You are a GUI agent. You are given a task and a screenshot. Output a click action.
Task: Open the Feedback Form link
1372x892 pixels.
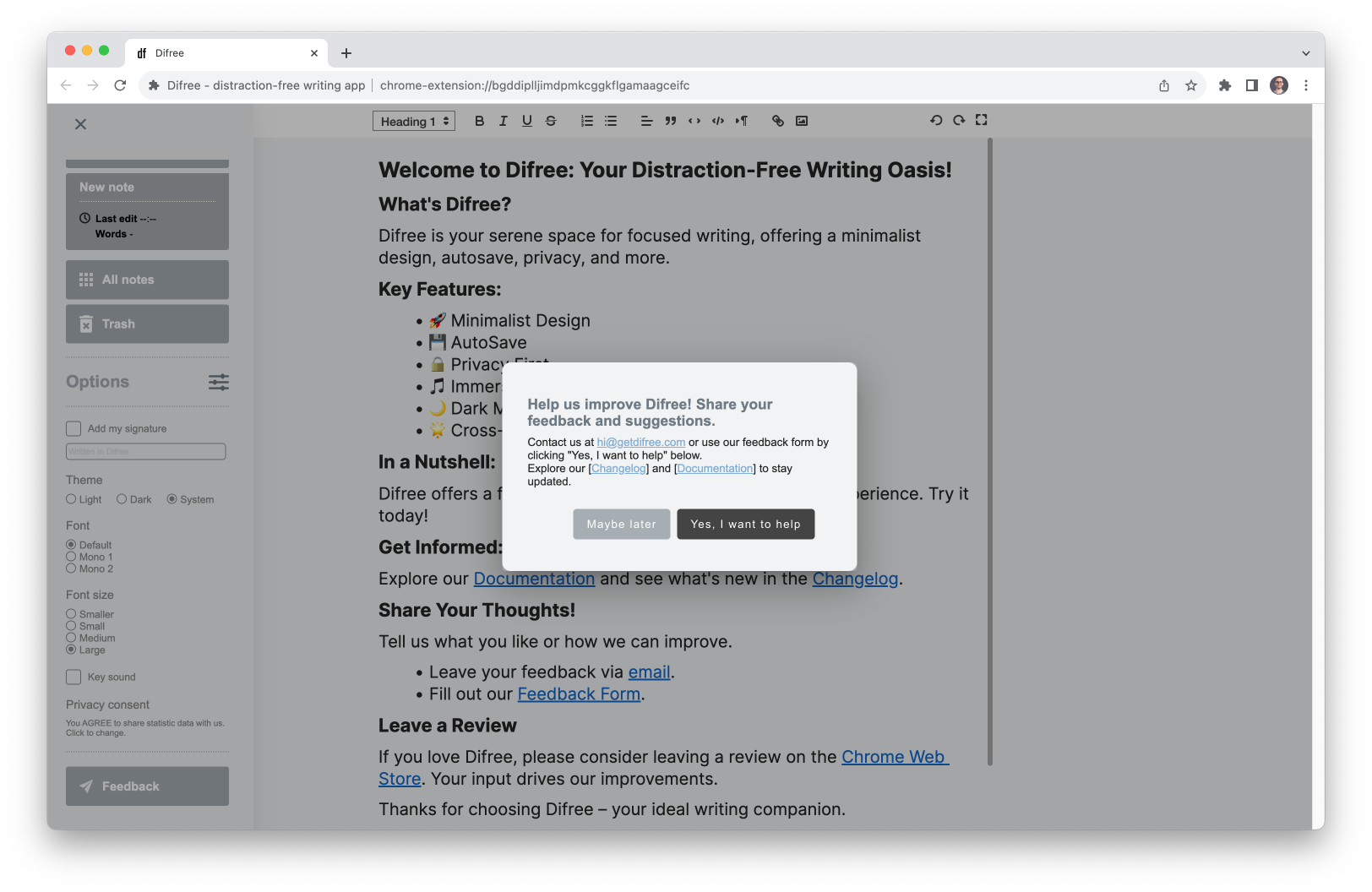pyautogui.click(x=579, y=694)
